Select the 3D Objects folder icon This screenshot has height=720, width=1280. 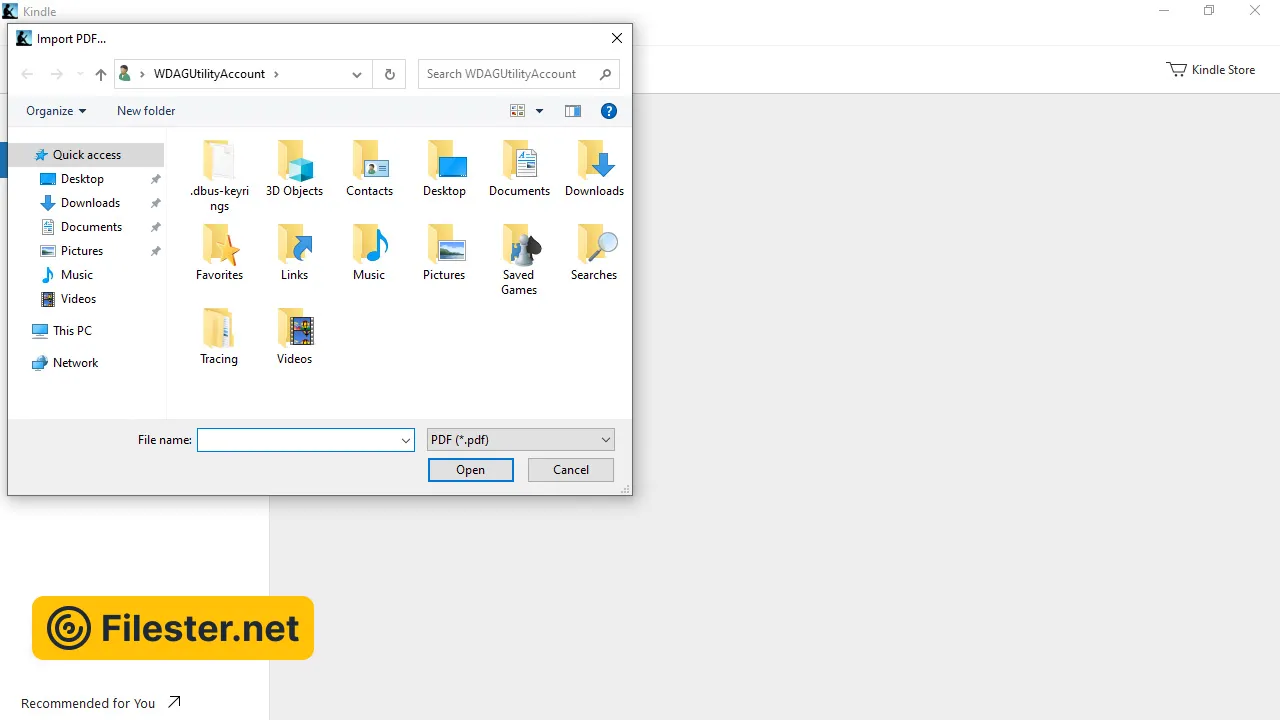click(294, 162)
